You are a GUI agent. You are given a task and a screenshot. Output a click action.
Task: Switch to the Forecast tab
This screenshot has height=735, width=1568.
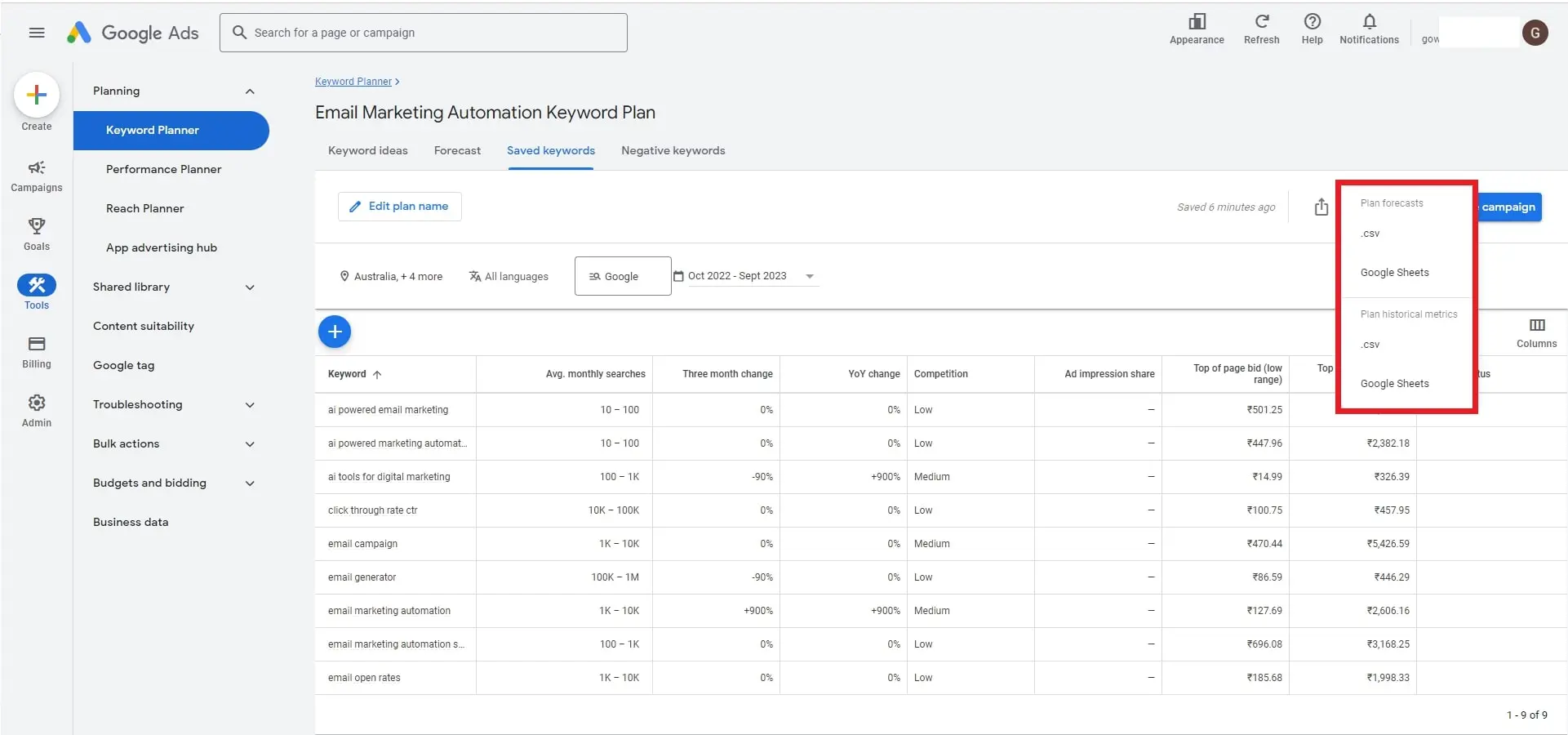click(457, 151)
